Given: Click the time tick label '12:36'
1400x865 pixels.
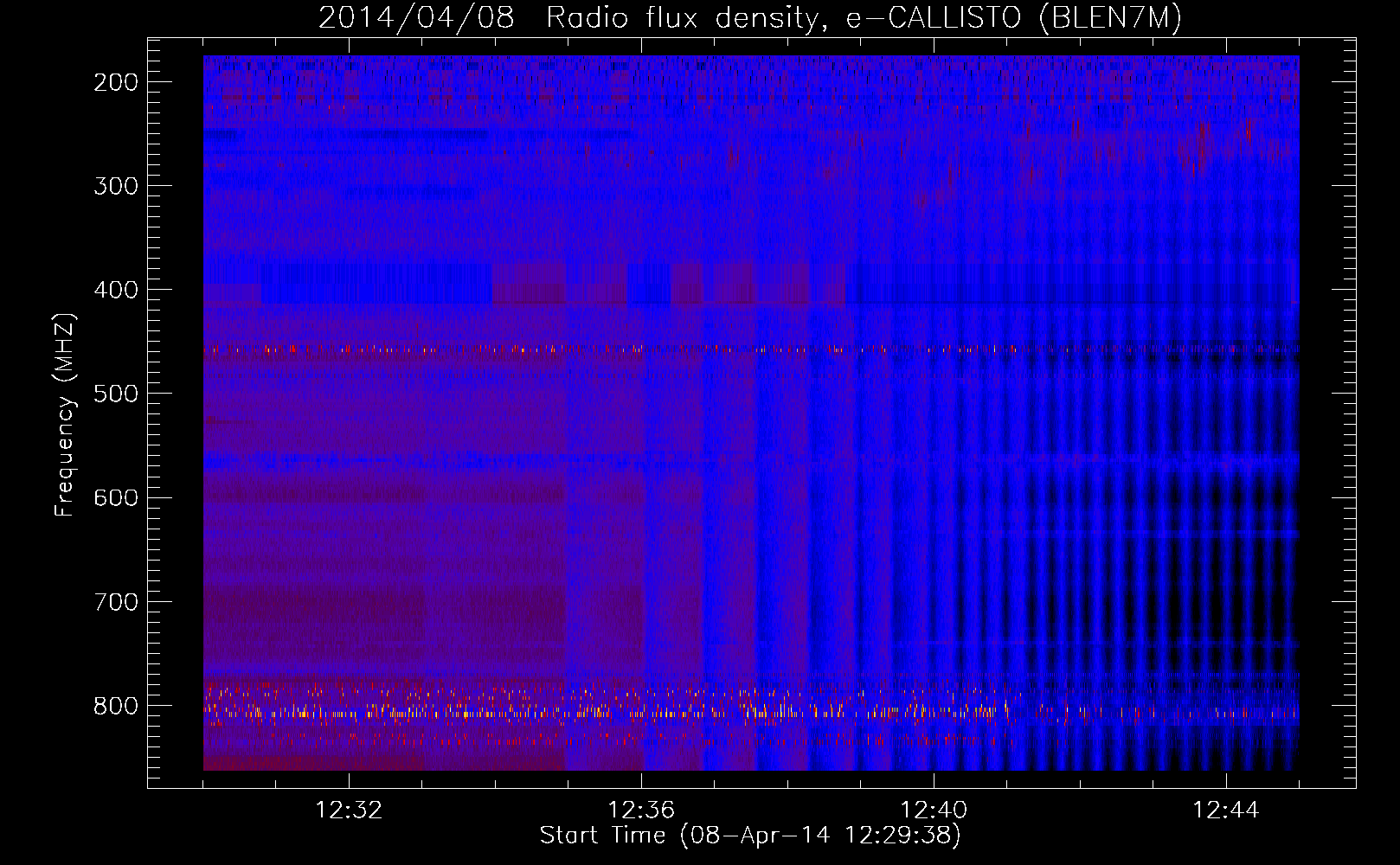Looking at the screenshot, I should [x=641, y=811].
